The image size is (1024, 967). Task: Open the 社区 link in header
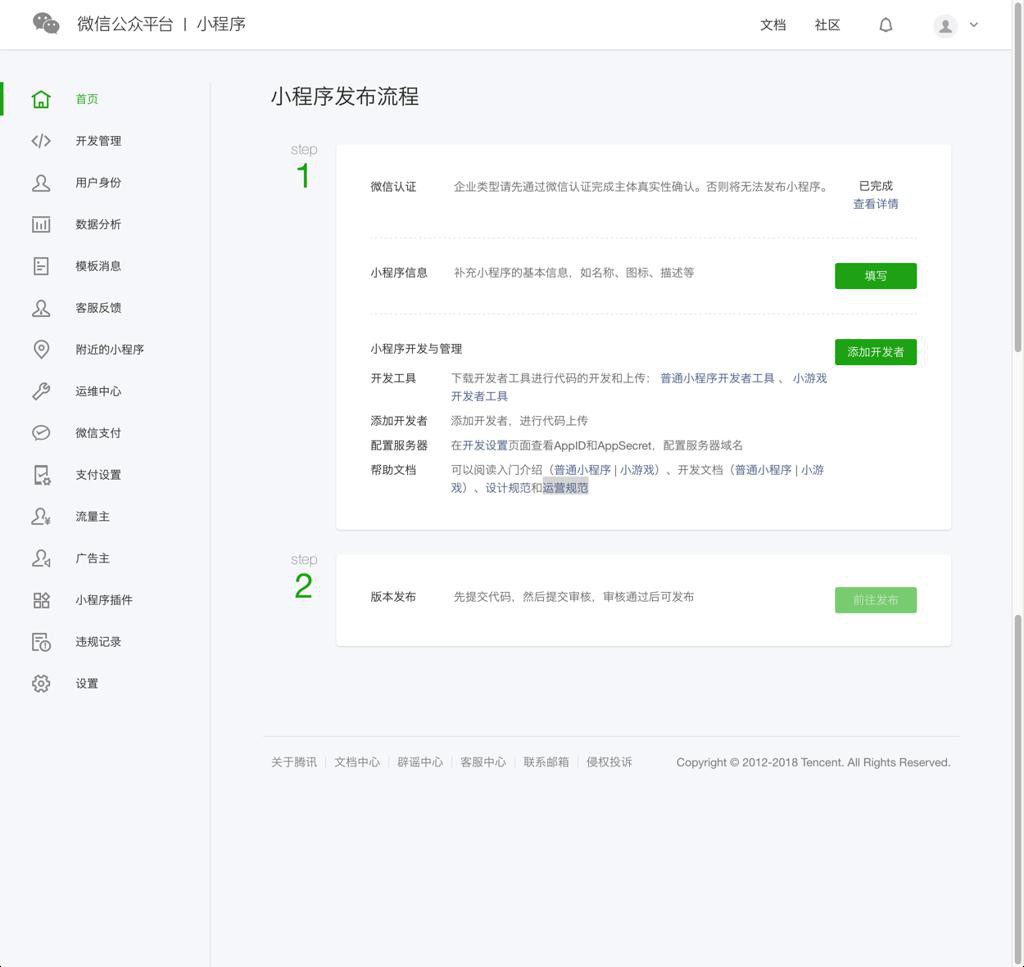pos(827,25)
